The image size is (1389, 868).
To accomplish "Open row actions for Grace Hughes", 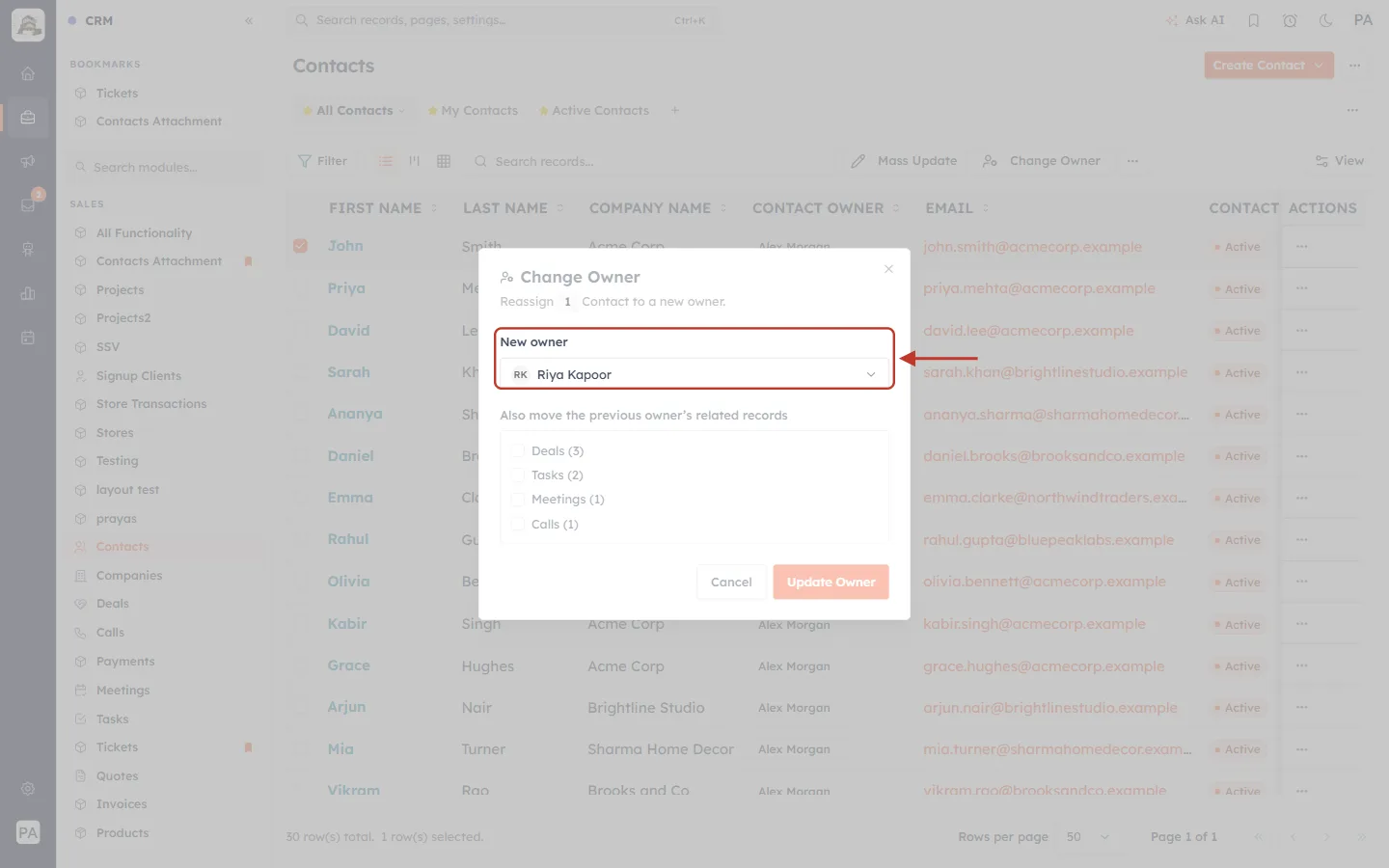I will [x=1302, y=666].
